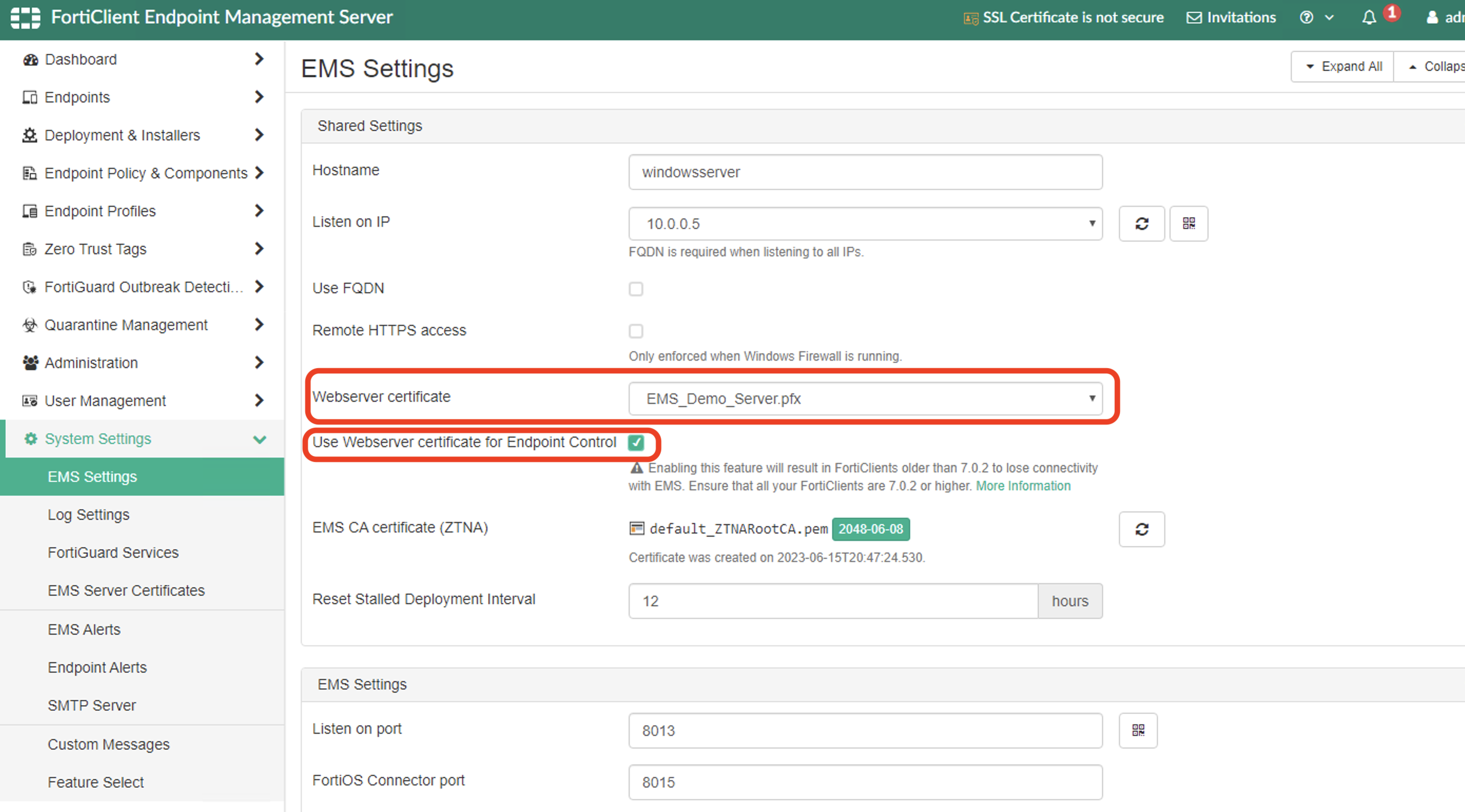Expand the Dashboard menu chevron
Viewport: 1465px width, 812px height.
(259, 59)
